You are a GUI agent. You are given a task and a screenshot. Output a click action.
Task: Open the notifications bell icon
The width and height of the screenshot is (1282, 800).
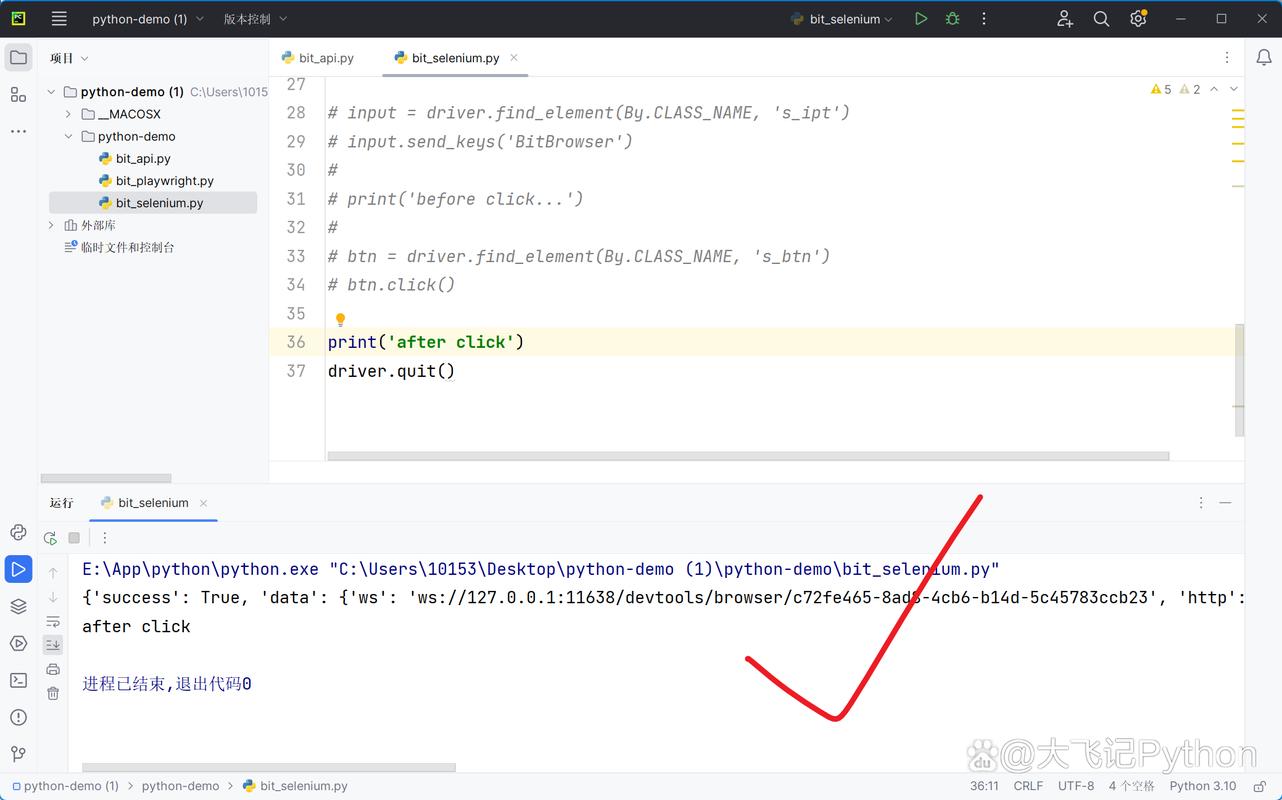[x=1264, y=58]
